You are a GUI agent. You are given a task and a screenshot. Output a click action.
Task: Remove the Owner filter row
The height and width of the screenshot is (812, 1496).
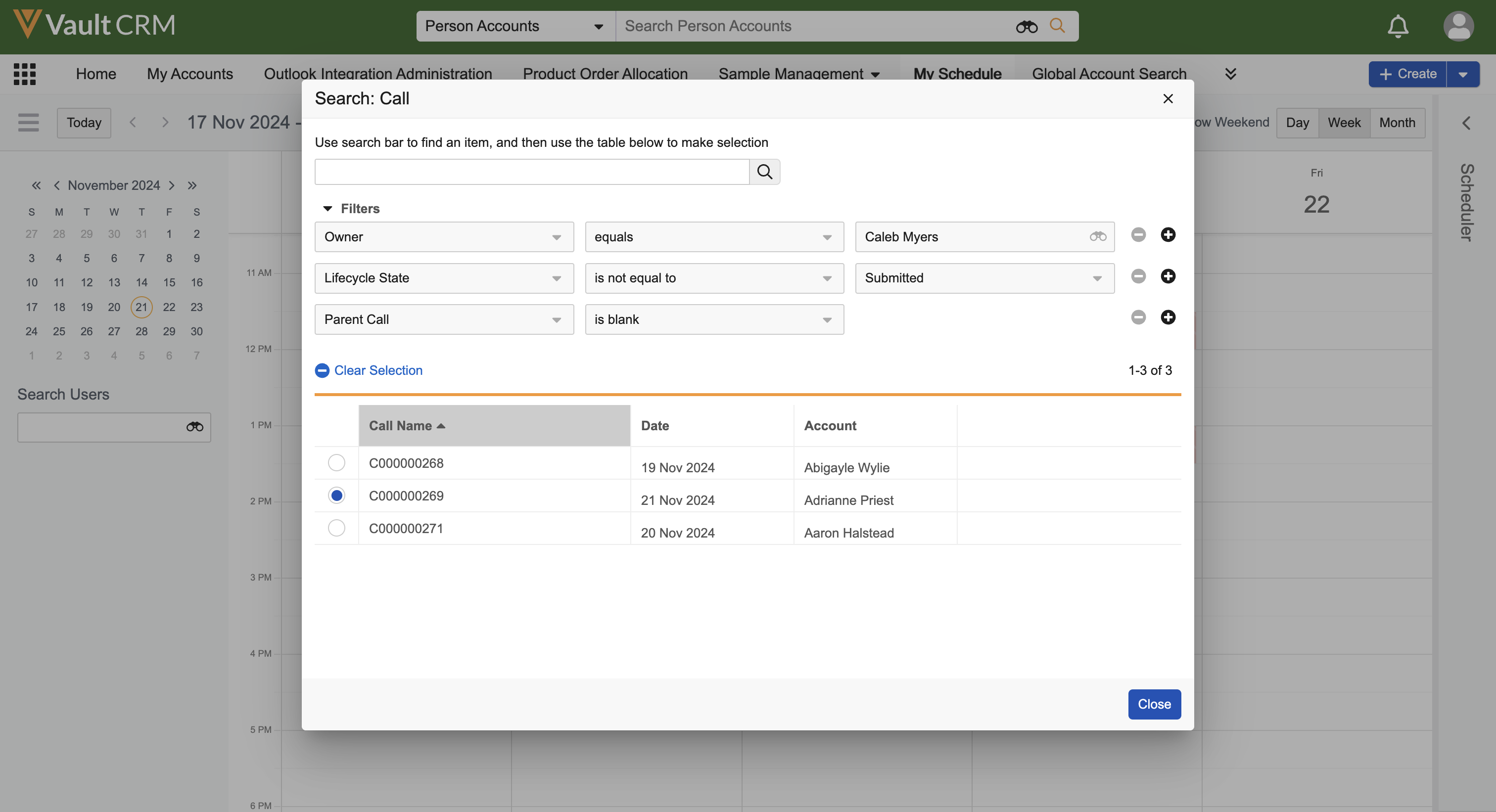point(1138,235)
